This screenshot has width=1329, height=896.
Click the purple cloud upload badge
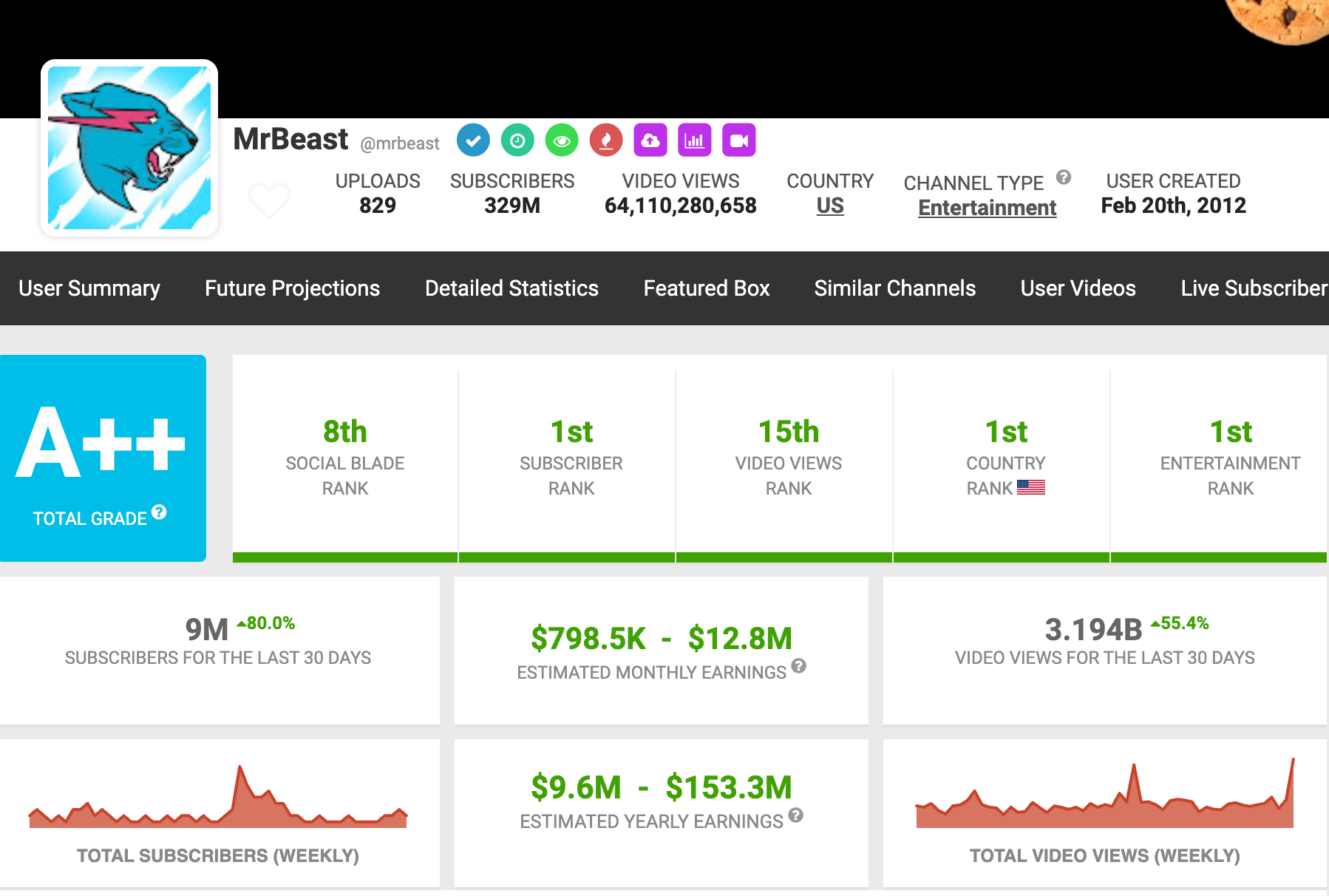click(650, 140)
